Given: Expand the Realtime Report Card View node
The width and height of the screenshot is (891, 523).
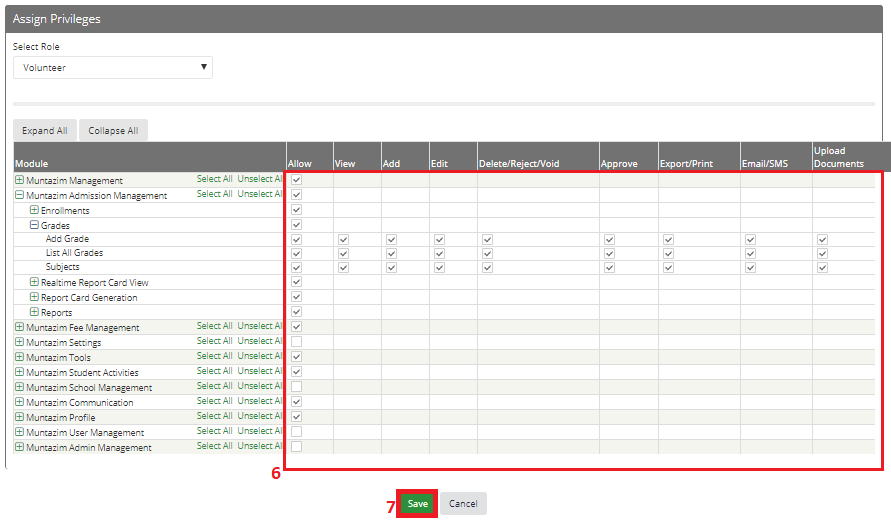Looking at the screenshot, I should [34, 281].
